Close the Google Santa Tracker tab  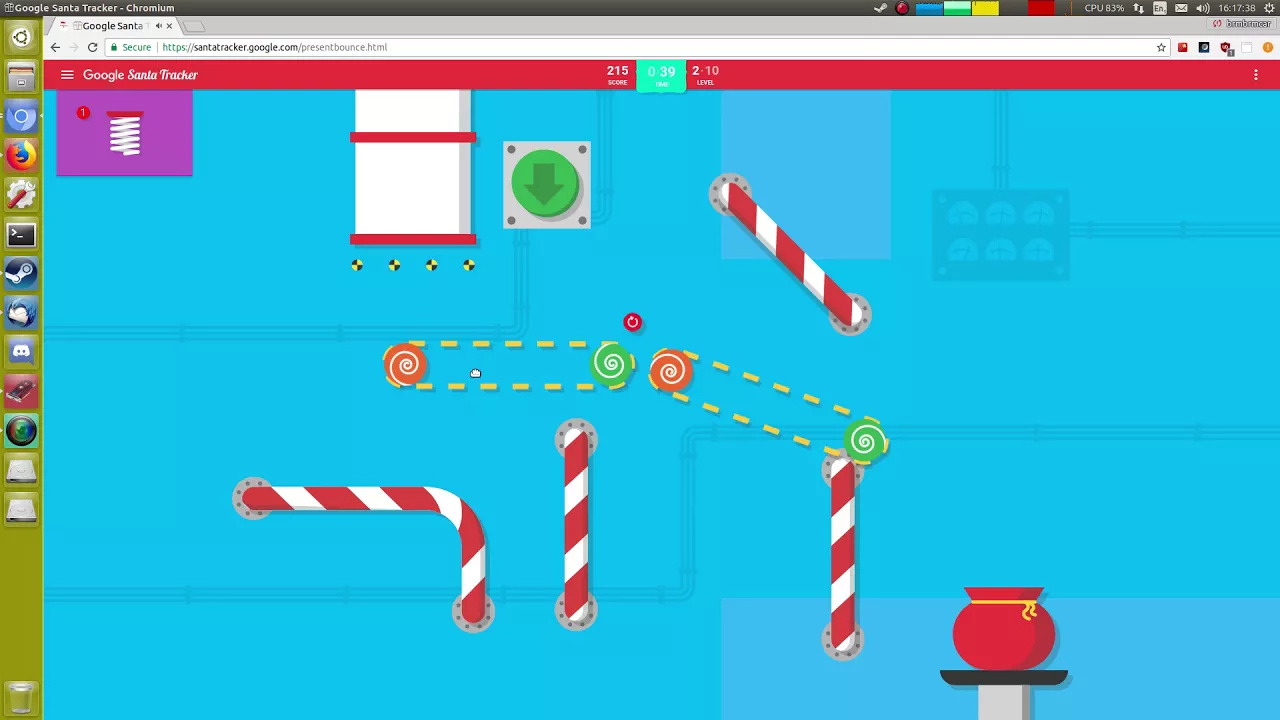tap(169, 26)
